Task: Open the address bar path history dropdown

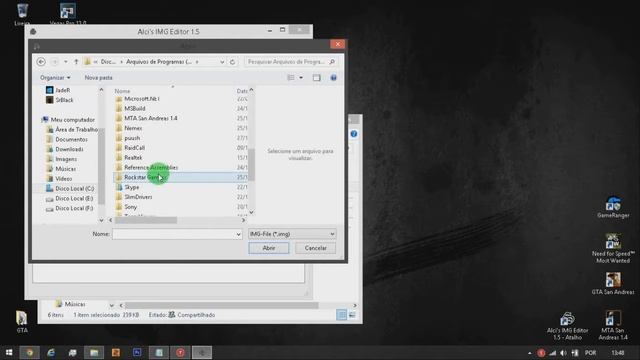Action: (x=222, y=62)
